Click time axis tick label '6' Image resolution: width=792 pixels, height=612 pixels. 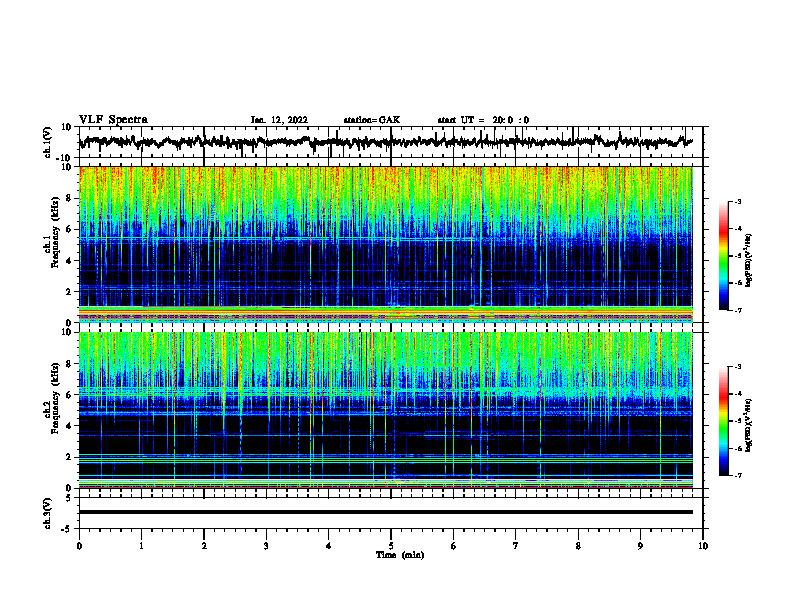pos(454,546)
